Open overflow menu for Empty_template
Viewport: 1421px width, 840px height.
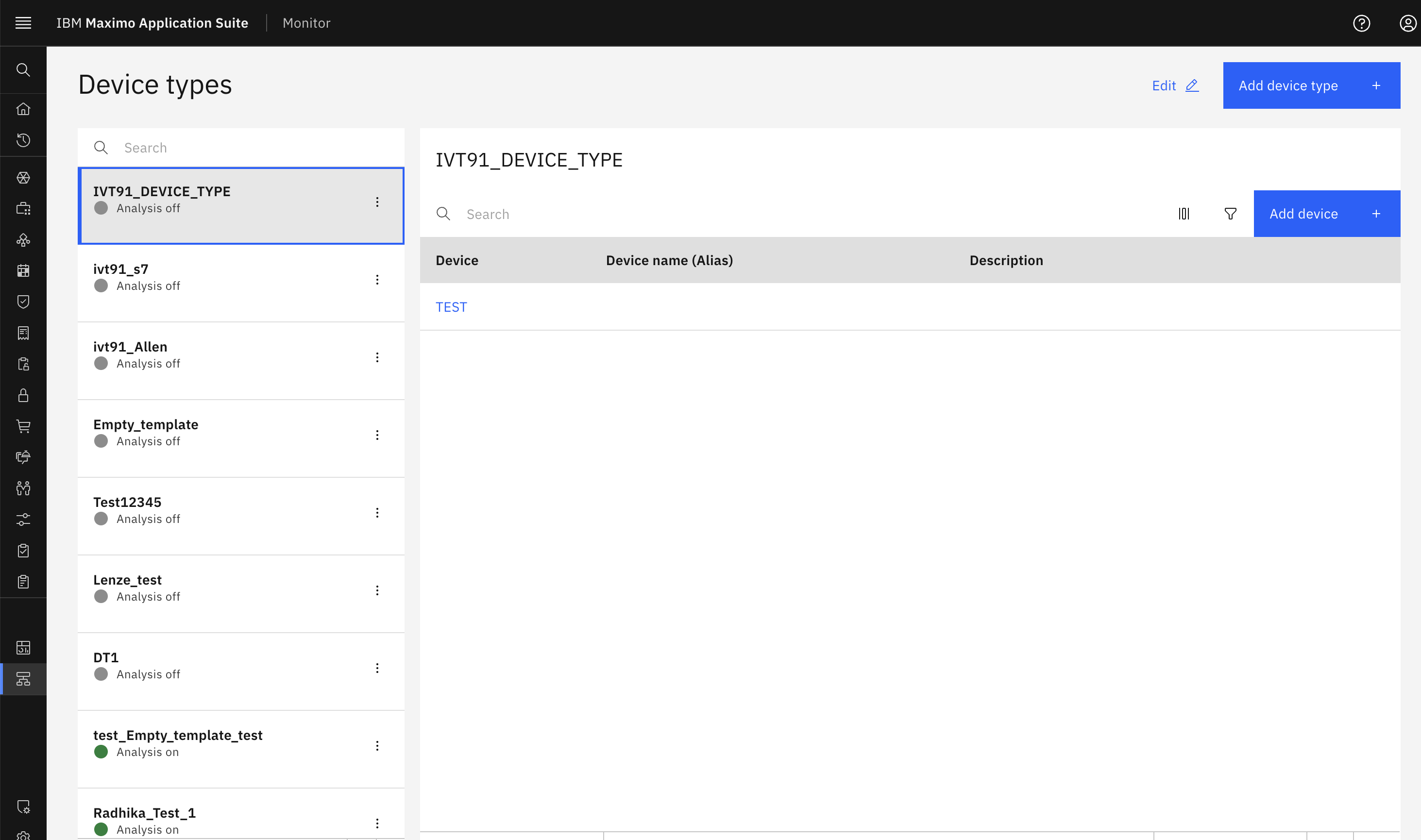point(377,435)
